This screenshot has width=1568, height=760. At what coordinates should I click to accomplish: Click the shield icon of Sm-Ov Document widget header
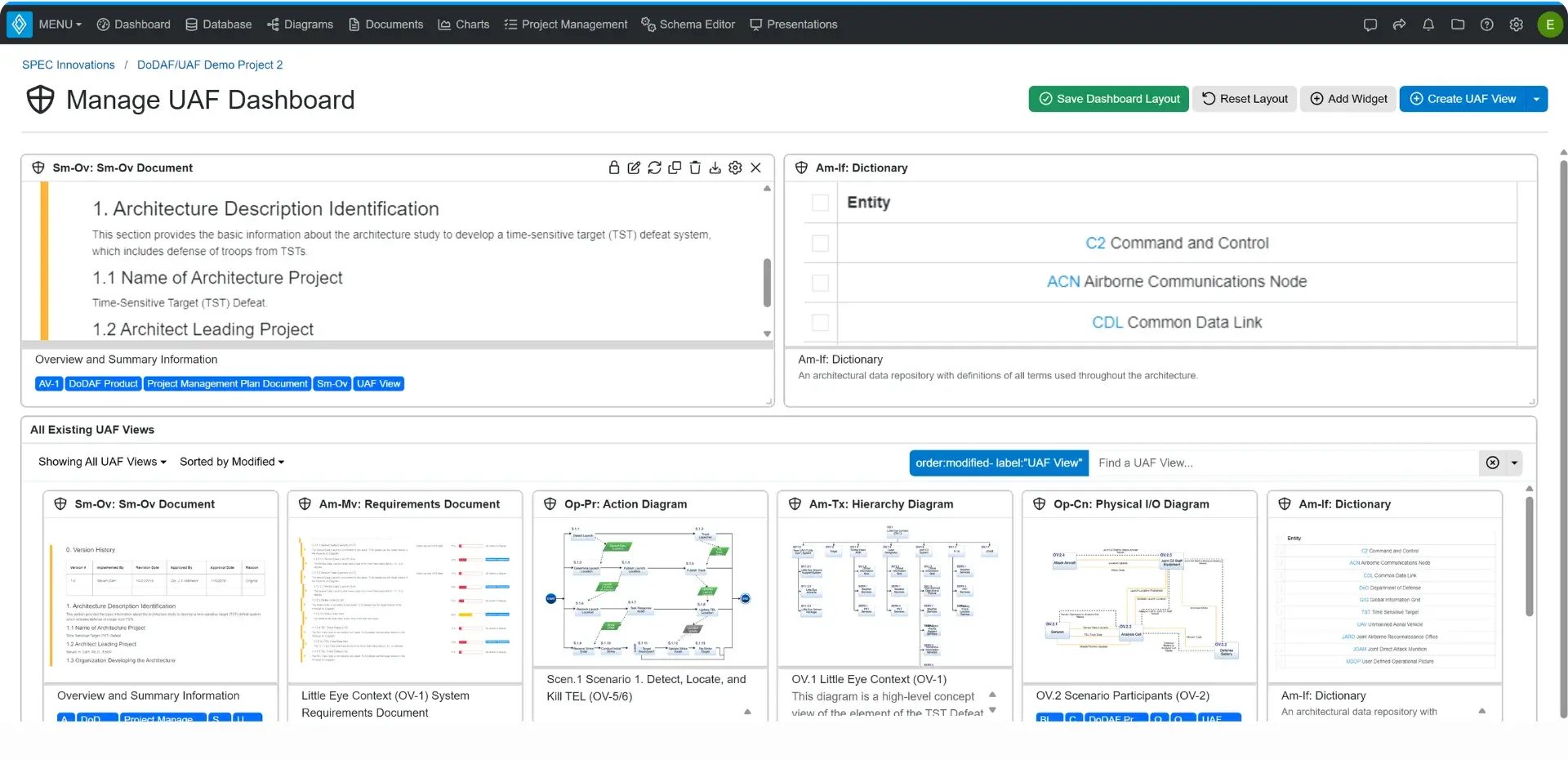[x=38, y=168]
